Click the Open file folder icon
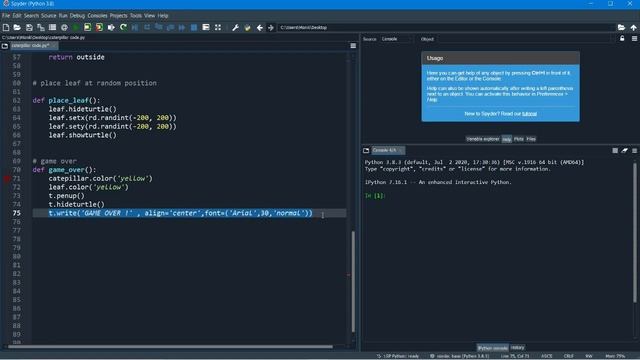Screen dimensions: 640x360 pos(17,27)
